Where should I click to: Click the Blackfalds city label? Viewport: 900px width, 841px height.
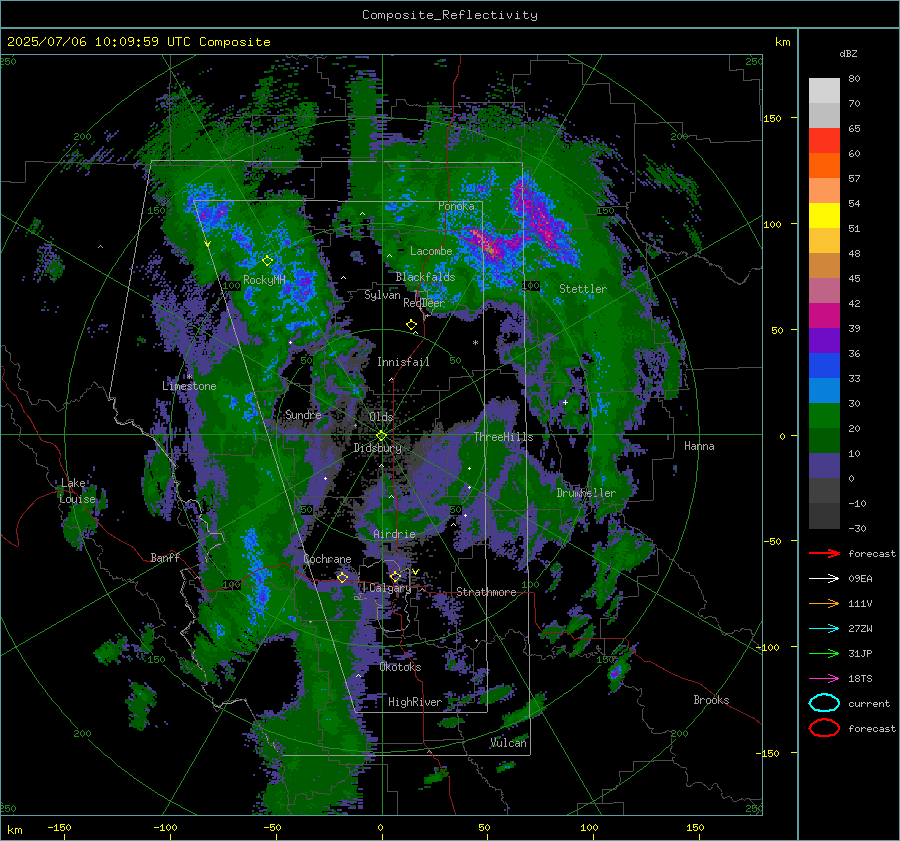425,277
